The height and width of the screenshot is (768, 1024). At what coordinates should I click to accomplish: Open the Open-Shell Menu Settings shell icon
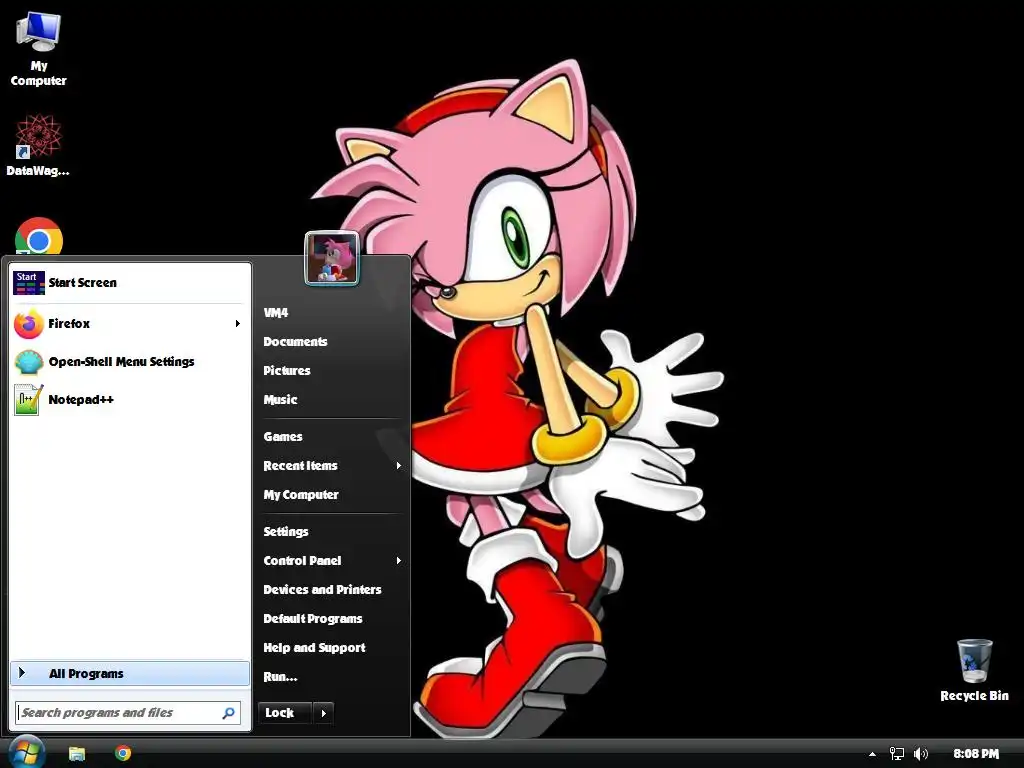(29, 362)
